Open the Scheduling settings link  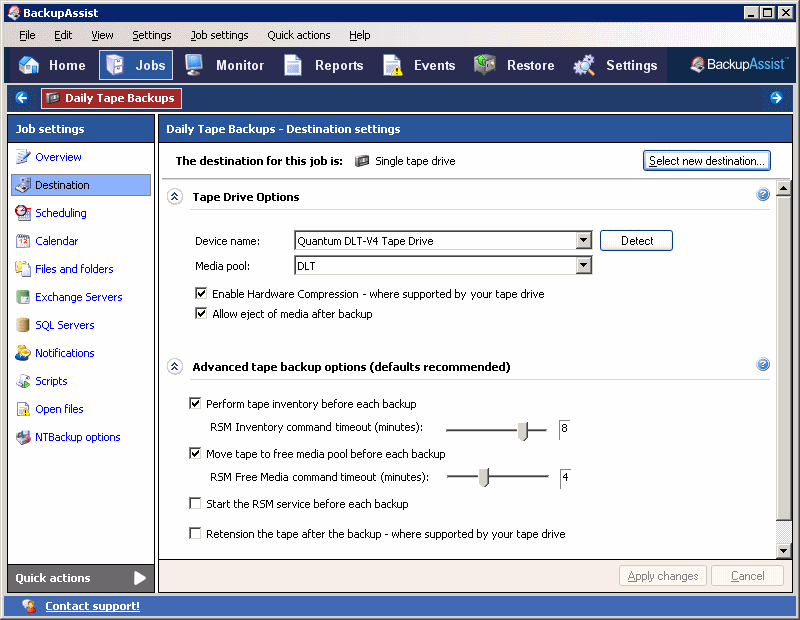tap(61, 213)
